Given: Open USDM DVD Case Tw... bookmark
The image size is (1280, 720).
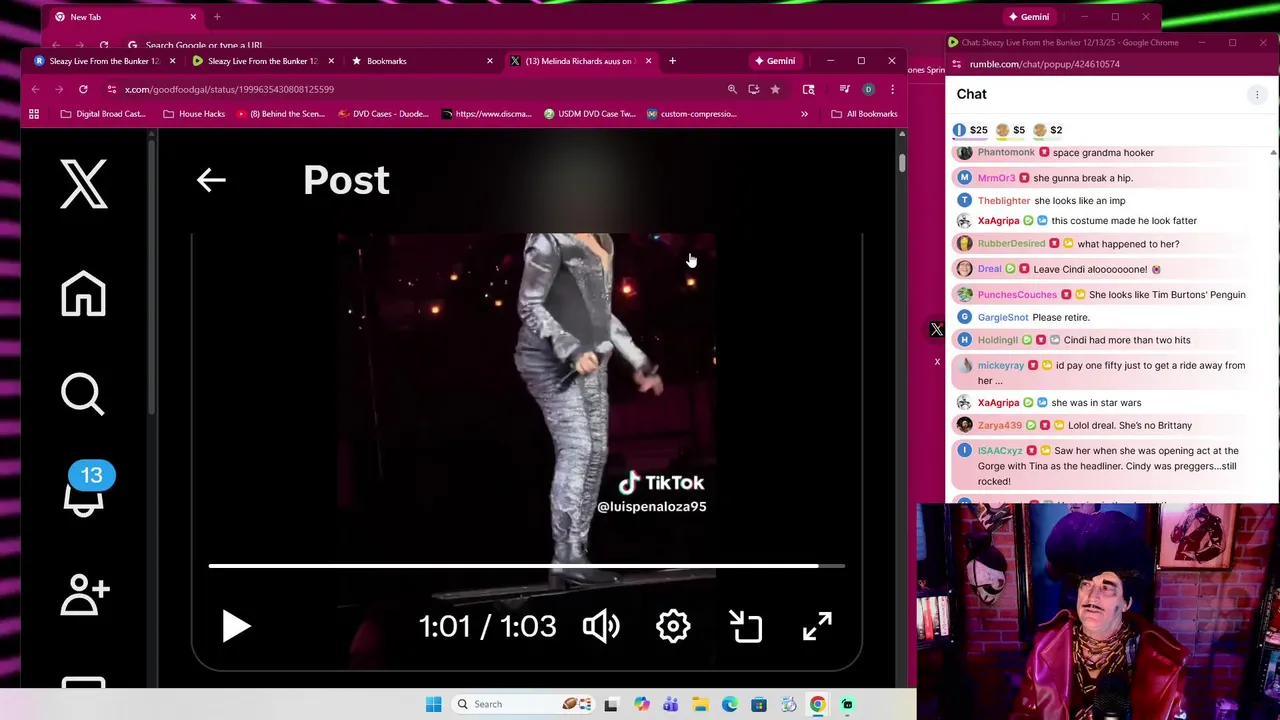Looking at the screenshot, I should tap(589, 114).
